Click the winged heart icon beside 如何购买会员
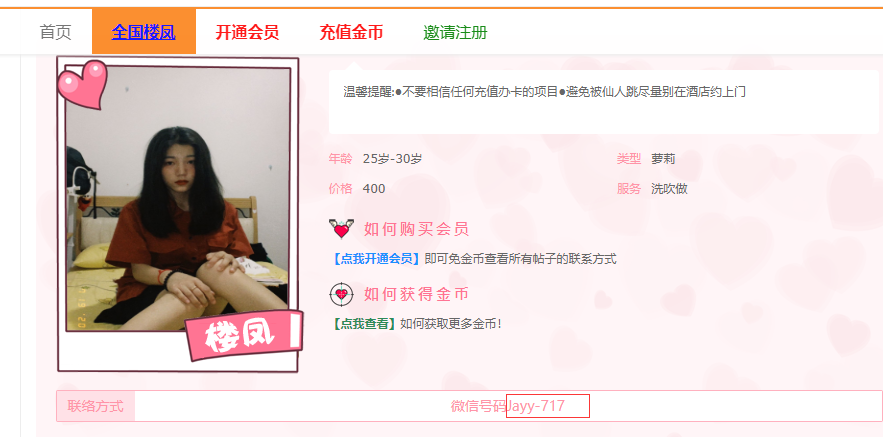 (x=341, y=229)
